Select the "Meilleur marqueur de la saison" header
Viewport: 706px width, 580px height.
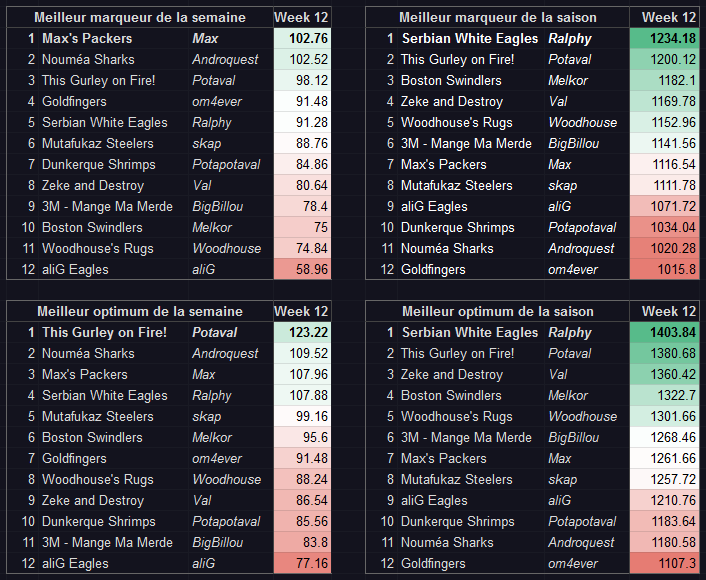click(x=497, y=18)
